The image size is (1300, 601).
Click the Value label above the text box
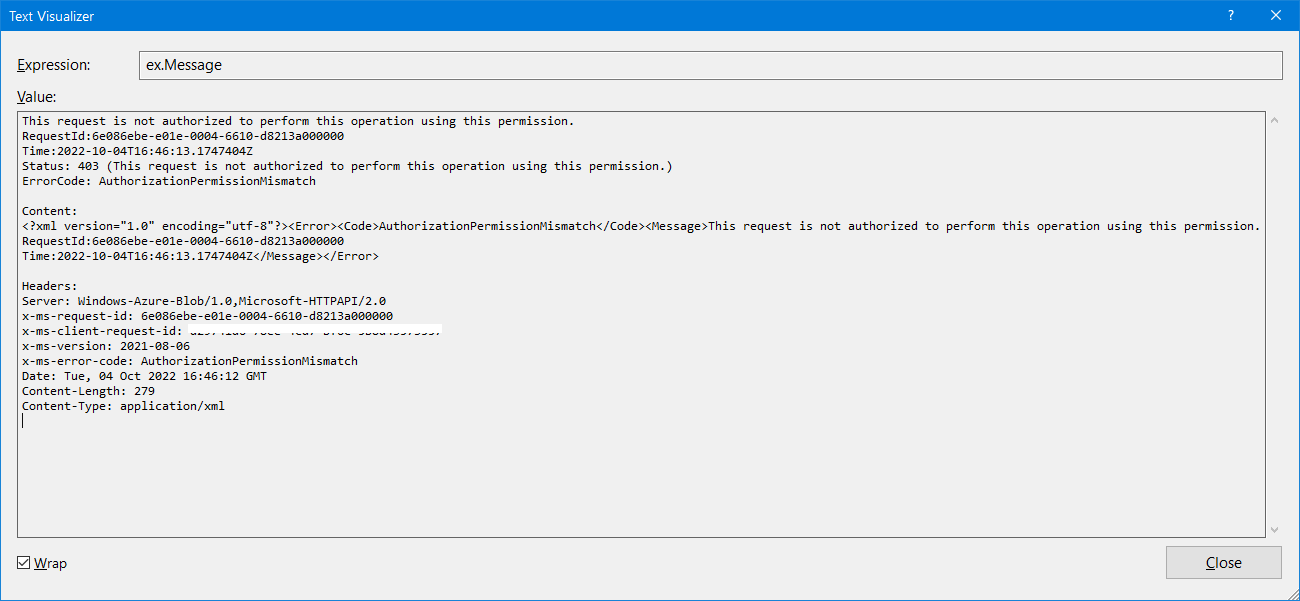(x=36, y=96)
